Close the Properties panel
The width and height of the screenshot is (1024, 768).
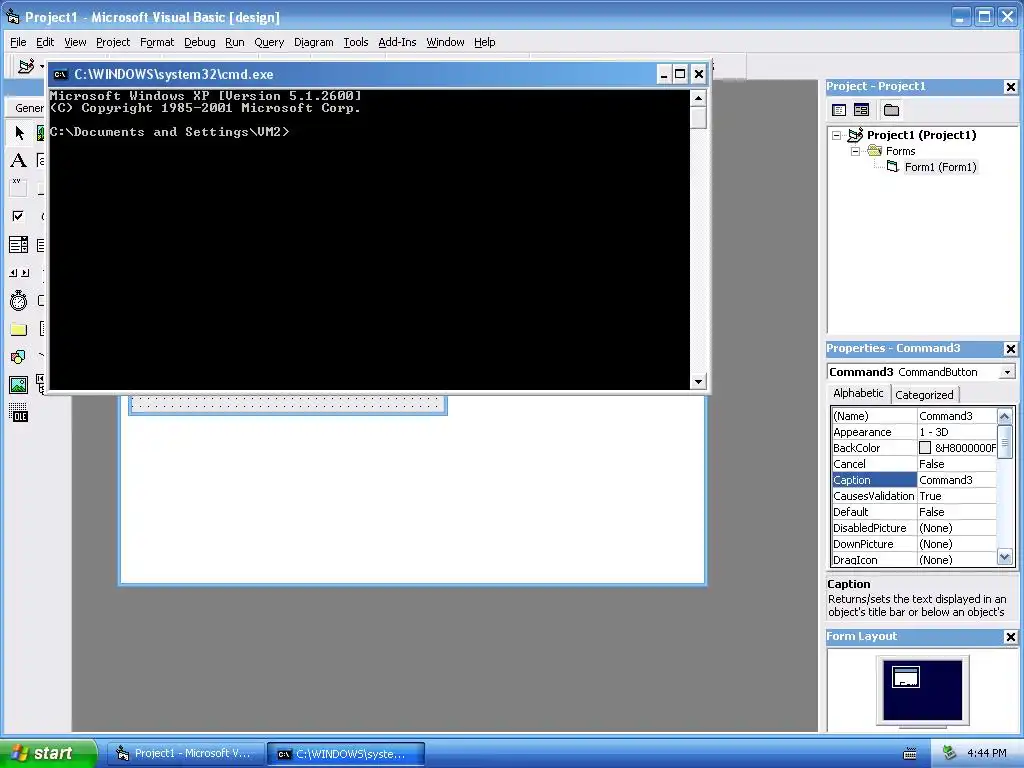pyautogui.click(x=1010, y=349)
